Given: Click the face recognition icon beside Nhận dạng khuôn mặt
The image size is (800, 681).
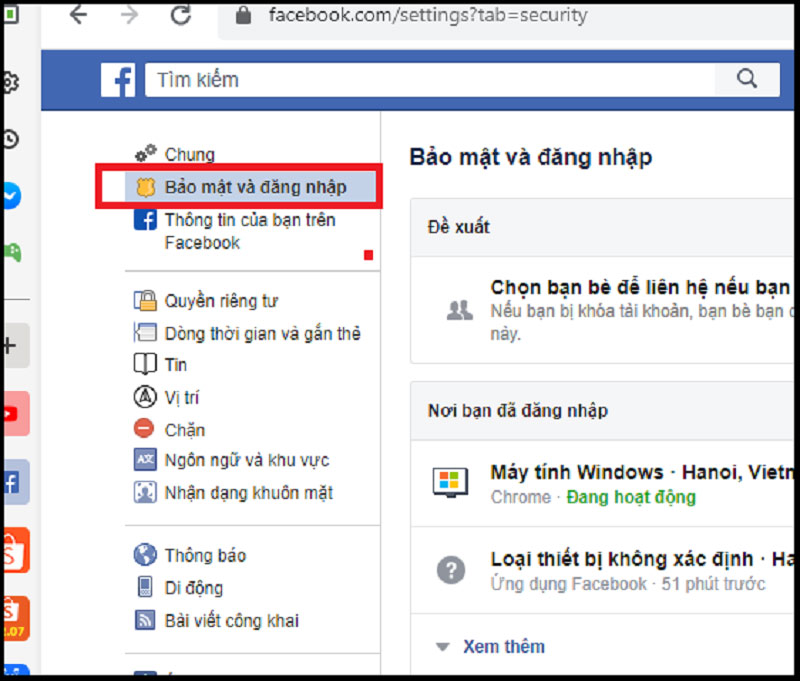Looking at the screenshot, I should pos(144,492).
